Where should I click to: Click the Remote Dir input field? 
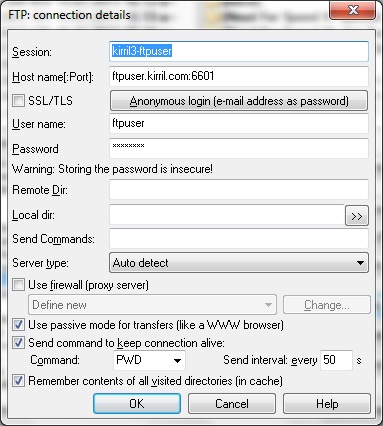tap(239, 190)
